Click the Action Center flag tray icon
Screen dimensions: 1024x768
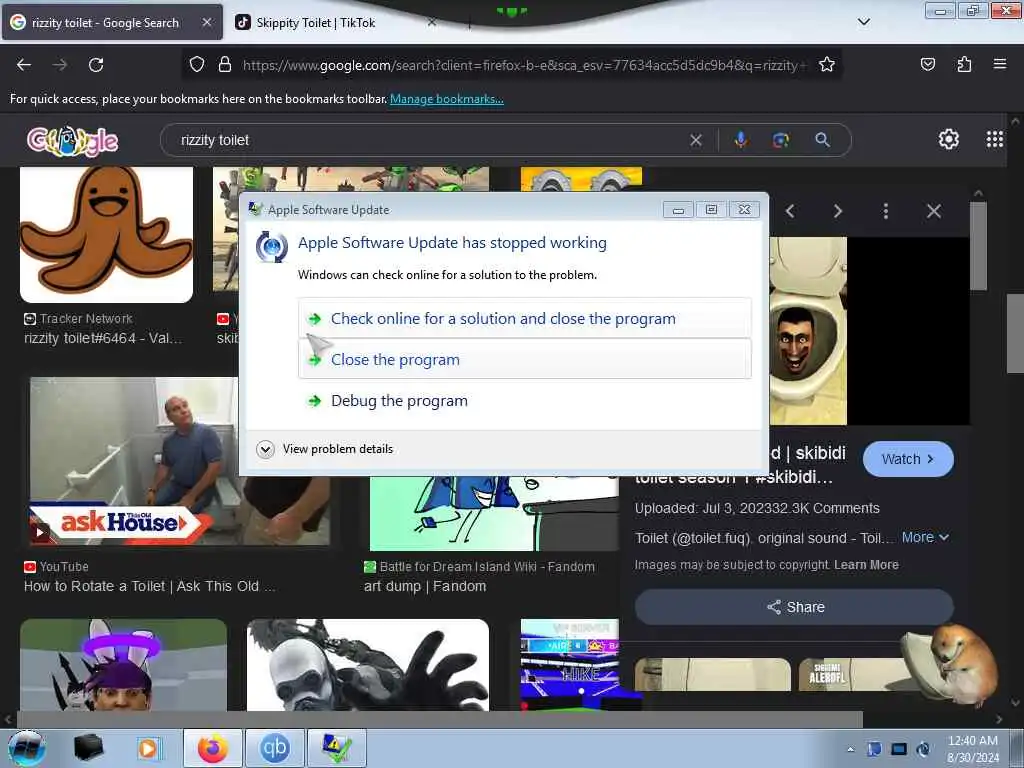tap(874, 749)
